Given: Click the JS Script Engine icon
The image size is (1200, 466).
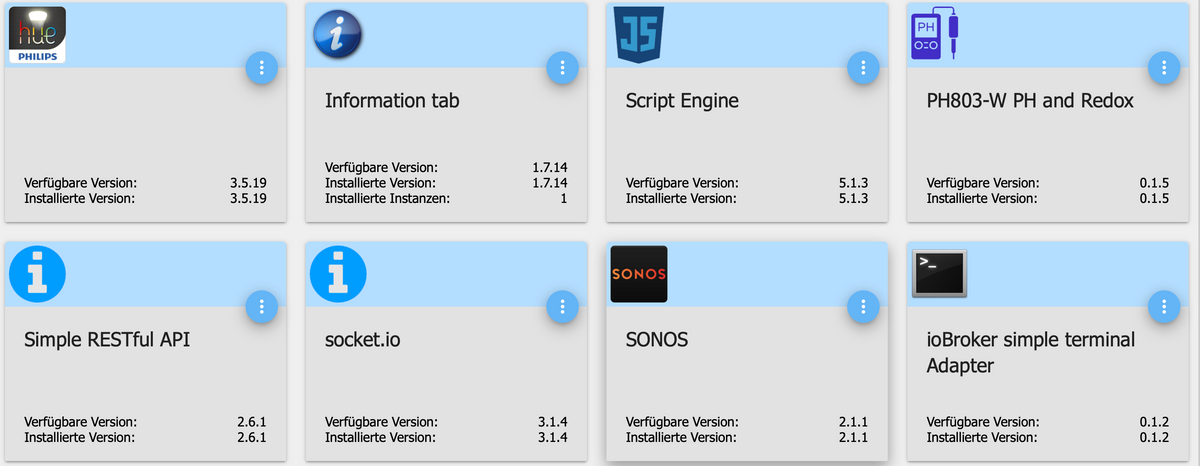Looking at the screenshot, I should (x=638, y=35).
